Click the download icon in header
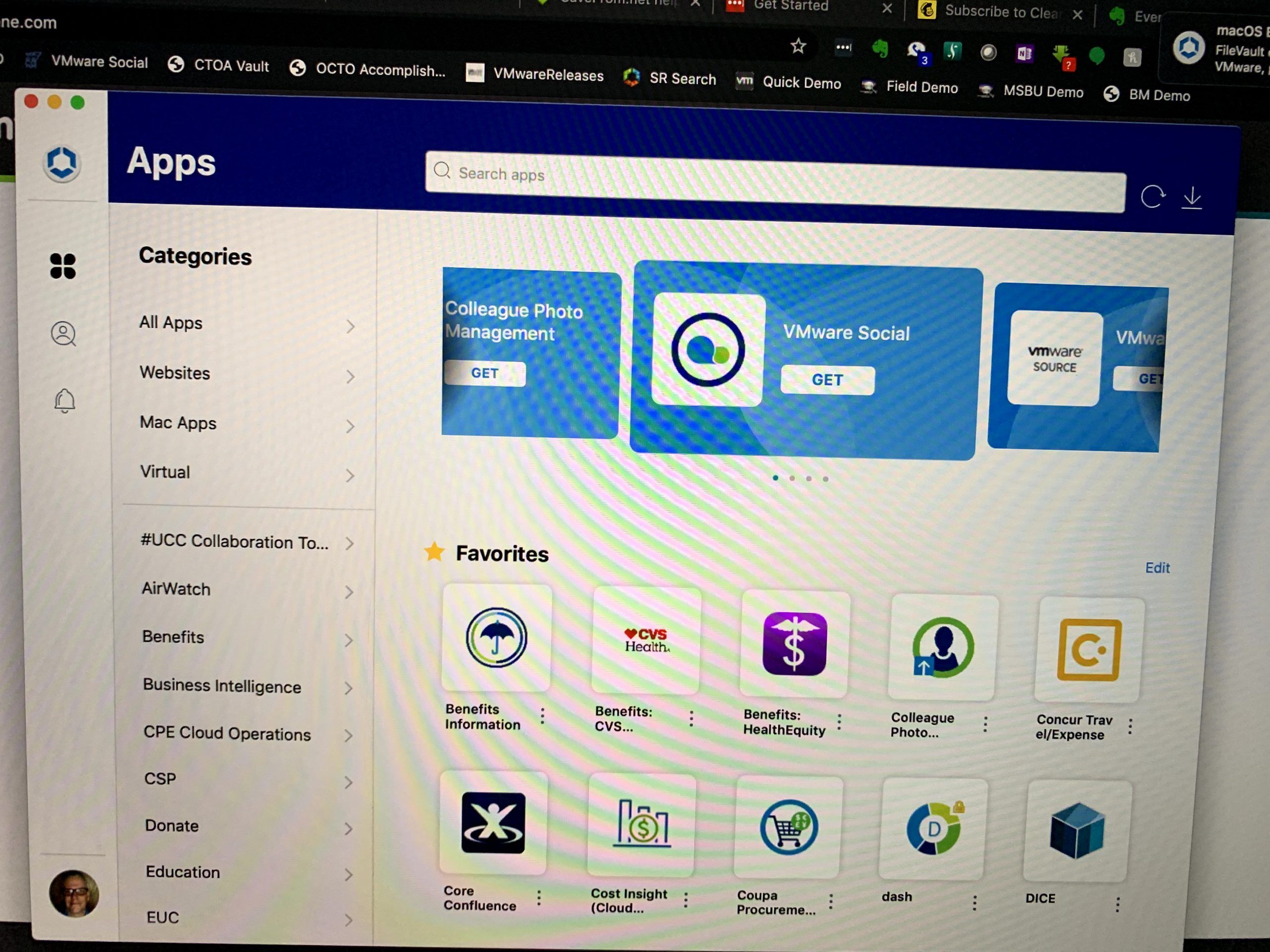This screenshot has height=952, width=1270. tap(1192, 198)
